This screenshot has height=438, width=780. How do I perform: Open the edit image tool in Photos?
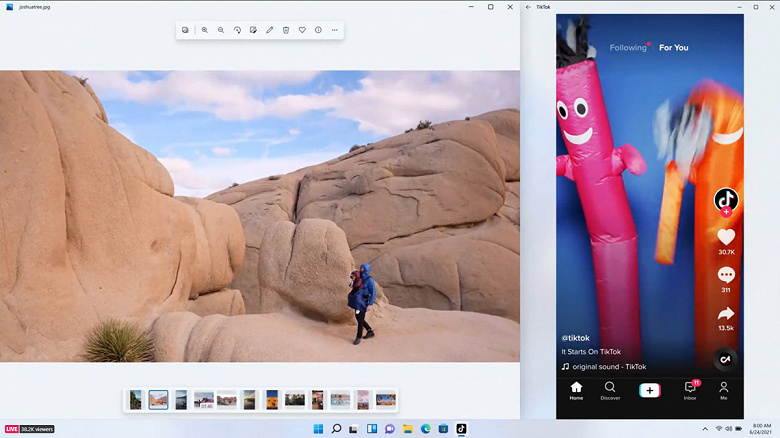pos(253,31)
